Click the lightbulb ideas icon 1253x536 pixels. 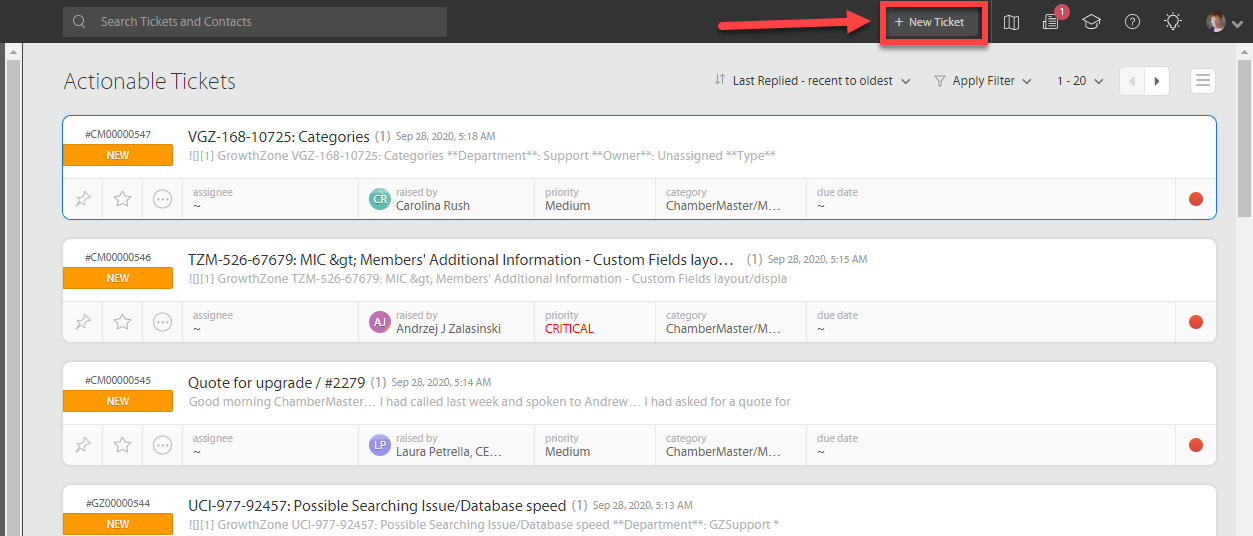click(x=1173, y=22)
